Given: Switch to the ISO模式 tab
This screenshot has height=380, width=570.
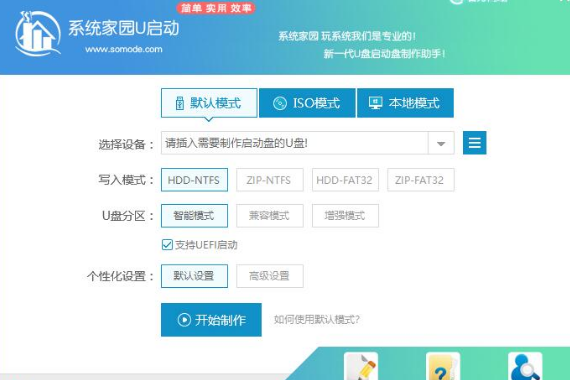Looking at the screenshot, I should click(307, 103).
